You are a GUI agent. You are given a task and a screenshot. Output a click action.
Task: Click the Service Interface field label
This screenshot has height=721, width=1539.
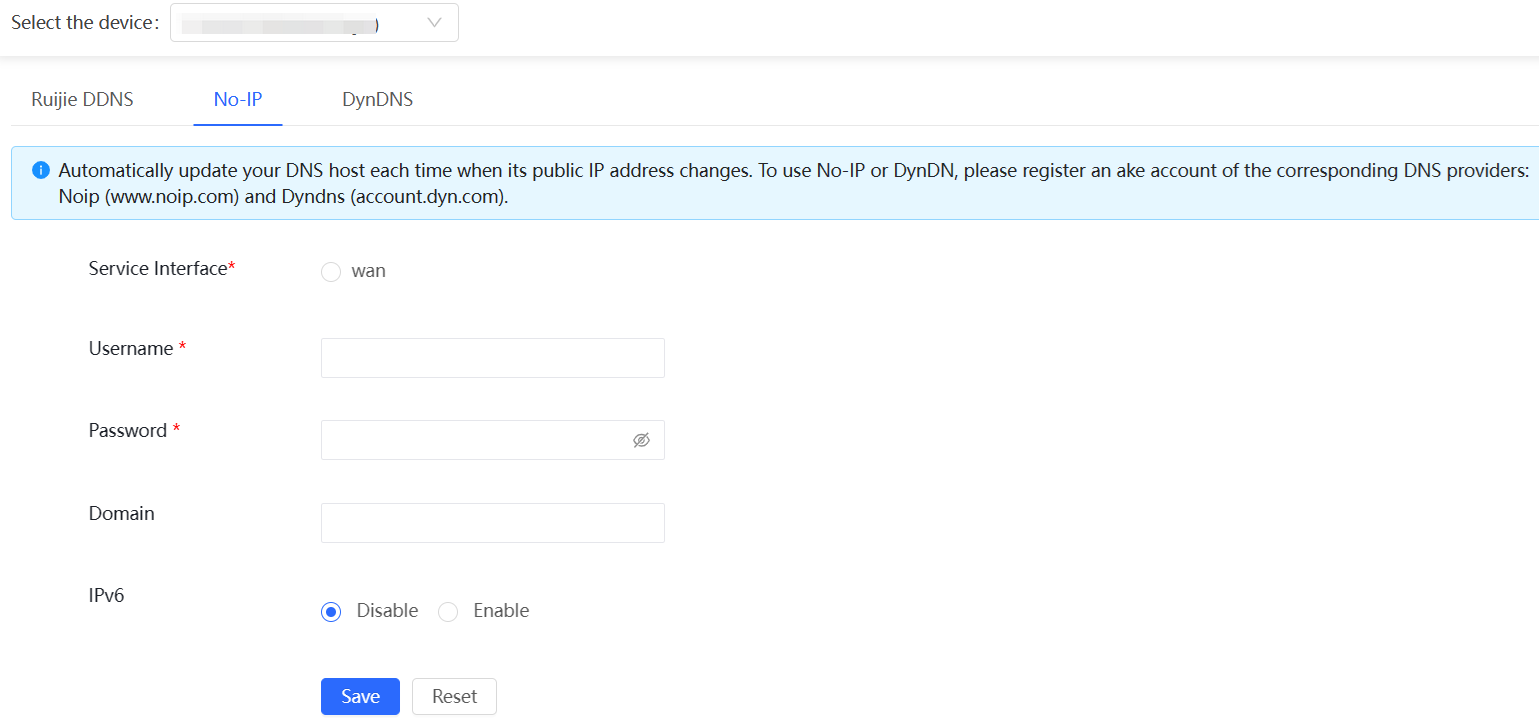158,268
